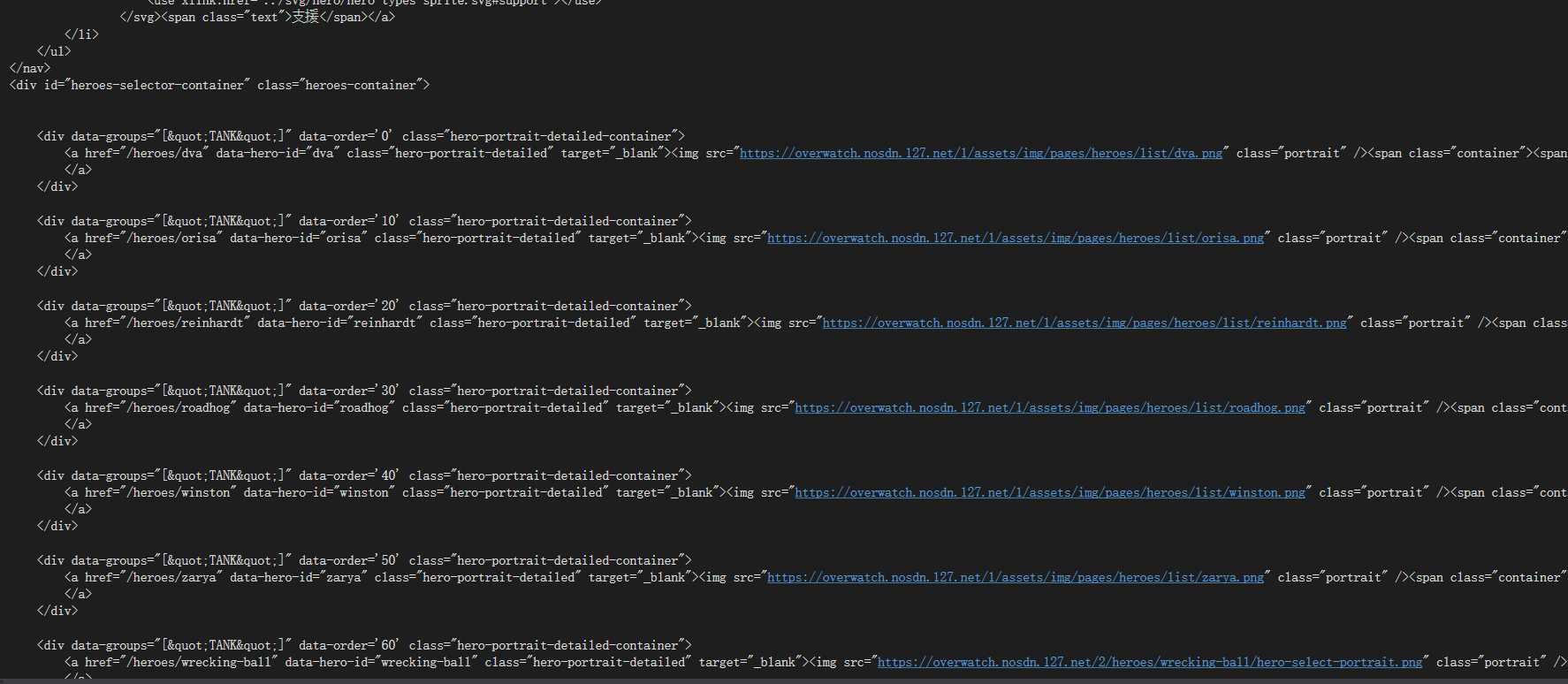Screen dimensions: 1568x684
Task: Open the dva.png image URL link
Action: point(981,153)
